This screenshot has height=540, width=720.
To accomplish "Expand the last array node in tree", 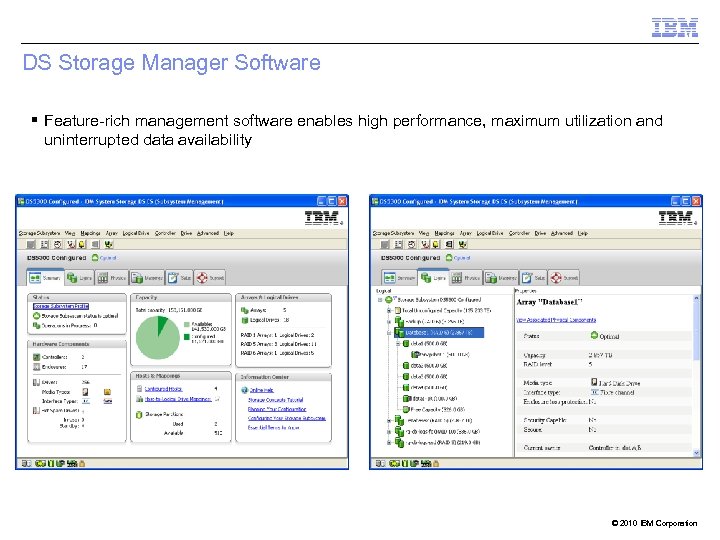I will 389,443.
